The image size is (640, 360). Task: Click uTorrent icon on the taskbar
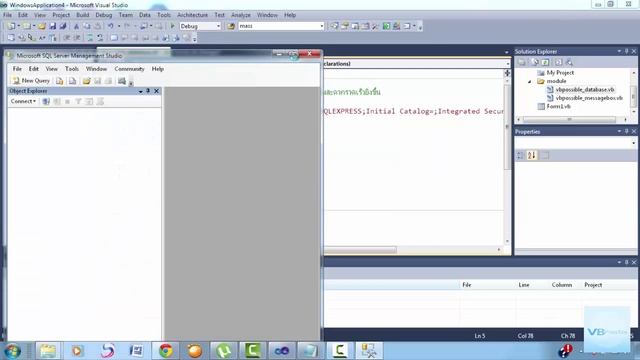(224, 351)
